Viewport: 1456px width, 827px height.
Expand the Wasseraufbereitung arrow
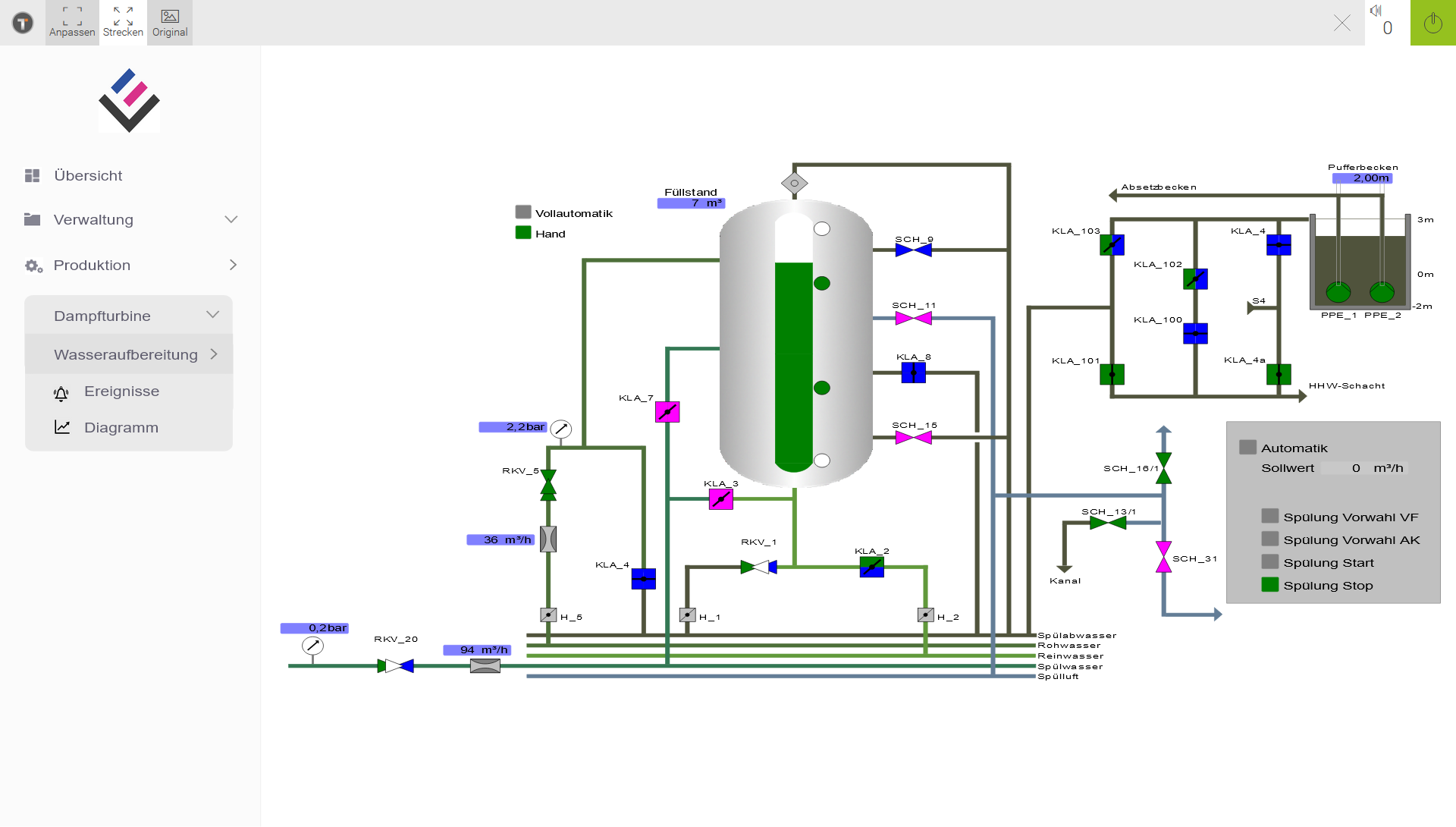tap(214, 354)
